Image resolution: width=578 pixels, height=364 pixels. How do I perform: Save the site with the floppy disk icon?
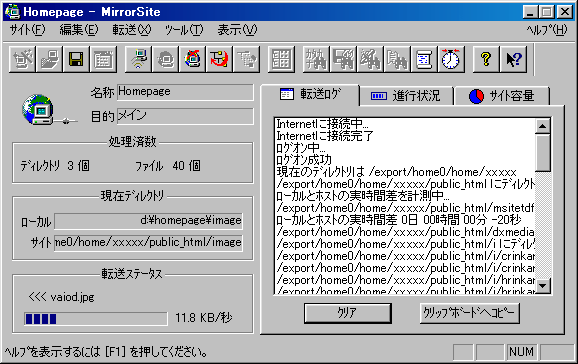[76, 59]
